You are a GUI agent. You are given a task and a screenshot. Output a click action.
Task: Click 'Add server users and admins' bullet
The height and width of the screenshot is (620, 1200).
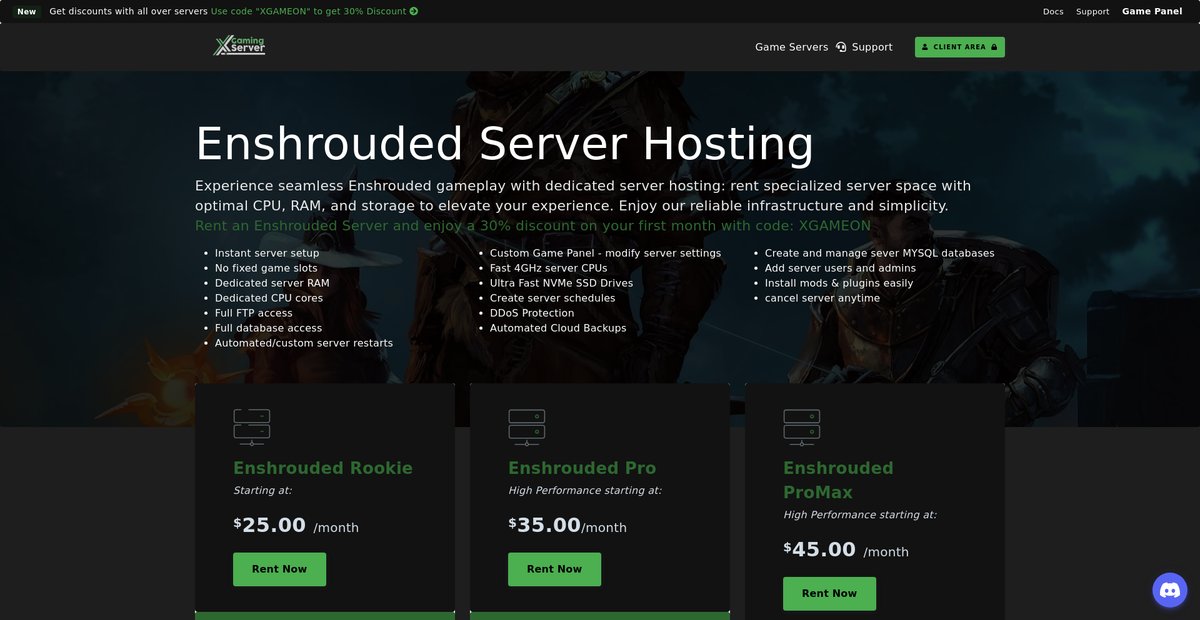pyautogui.click(x=840, y=268)
